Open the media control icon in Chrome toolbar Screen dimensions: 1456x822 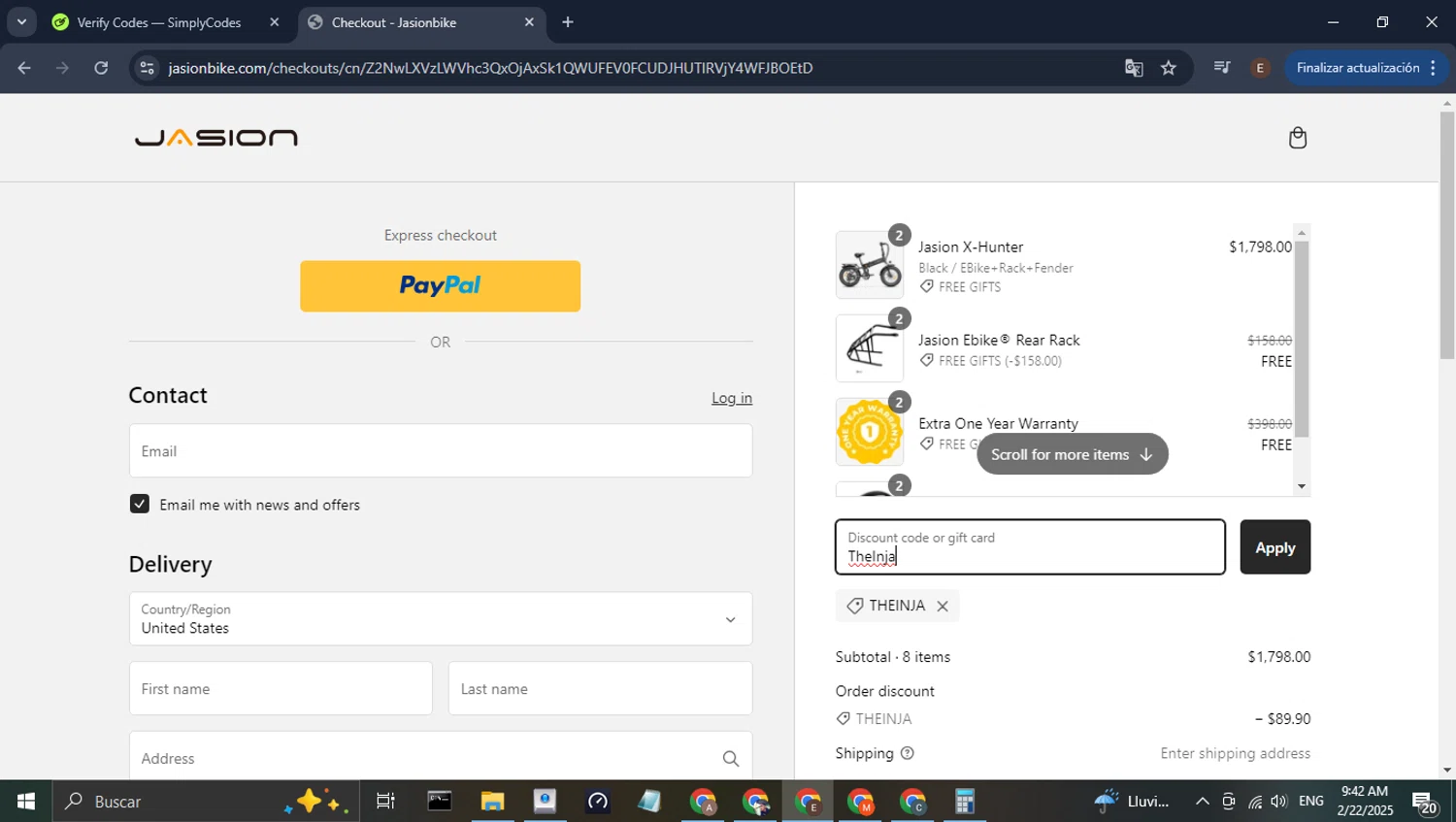1221,68
